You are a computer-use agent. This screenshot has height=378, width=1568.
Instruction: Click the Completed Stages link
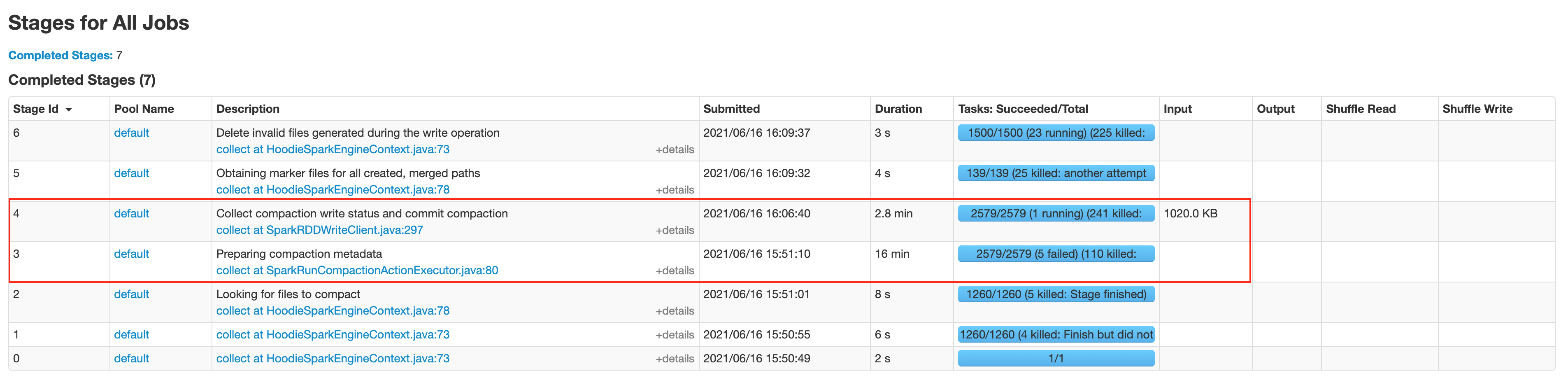[x=60, y=56]
